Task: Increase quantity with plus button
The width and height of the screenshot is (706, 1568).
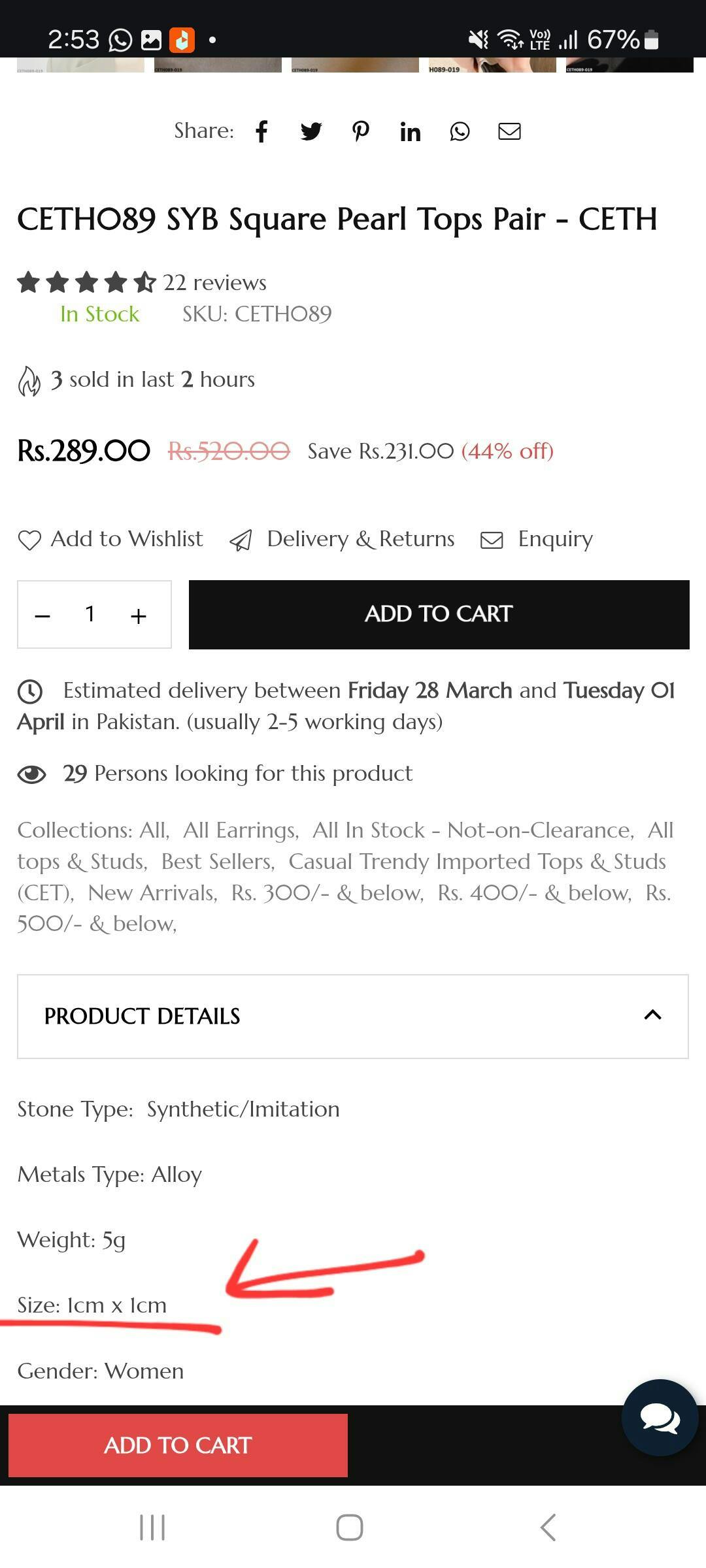Action: pyautogui.click(x=138, y=615)
